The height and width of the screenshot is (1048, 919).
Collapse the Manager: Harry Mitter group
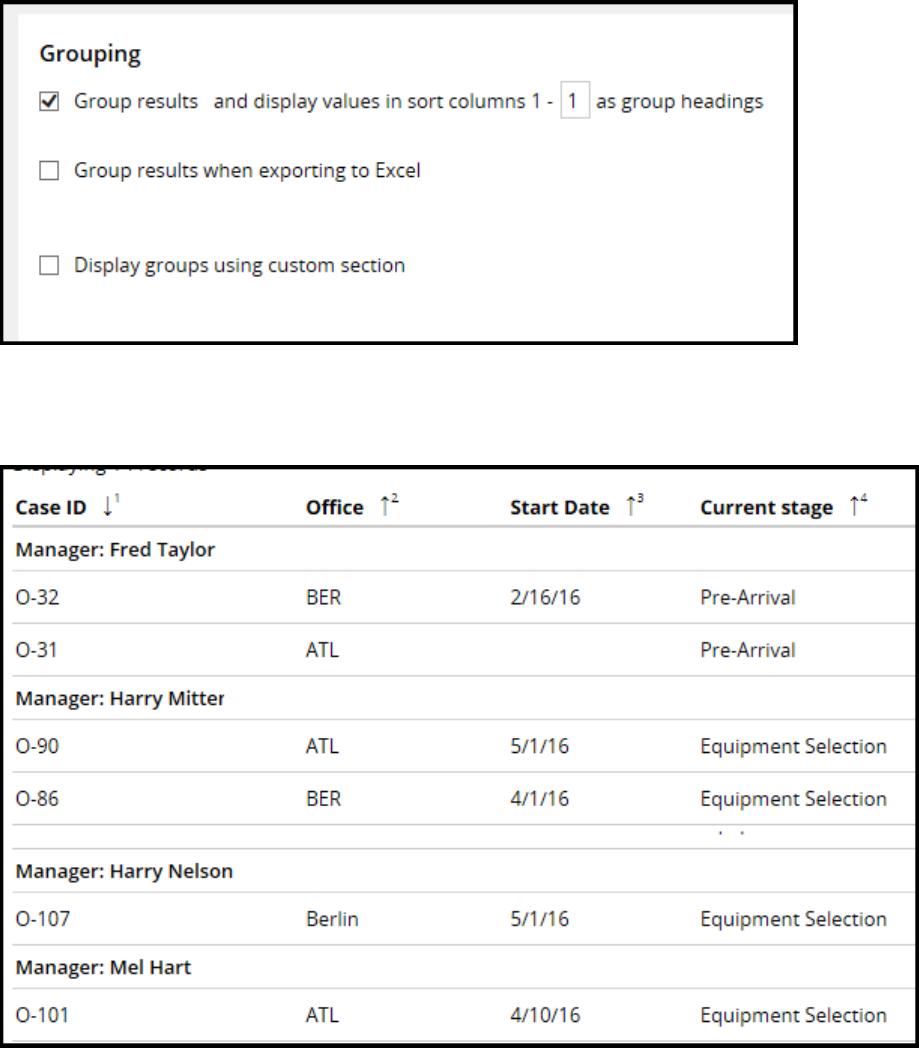120,698
